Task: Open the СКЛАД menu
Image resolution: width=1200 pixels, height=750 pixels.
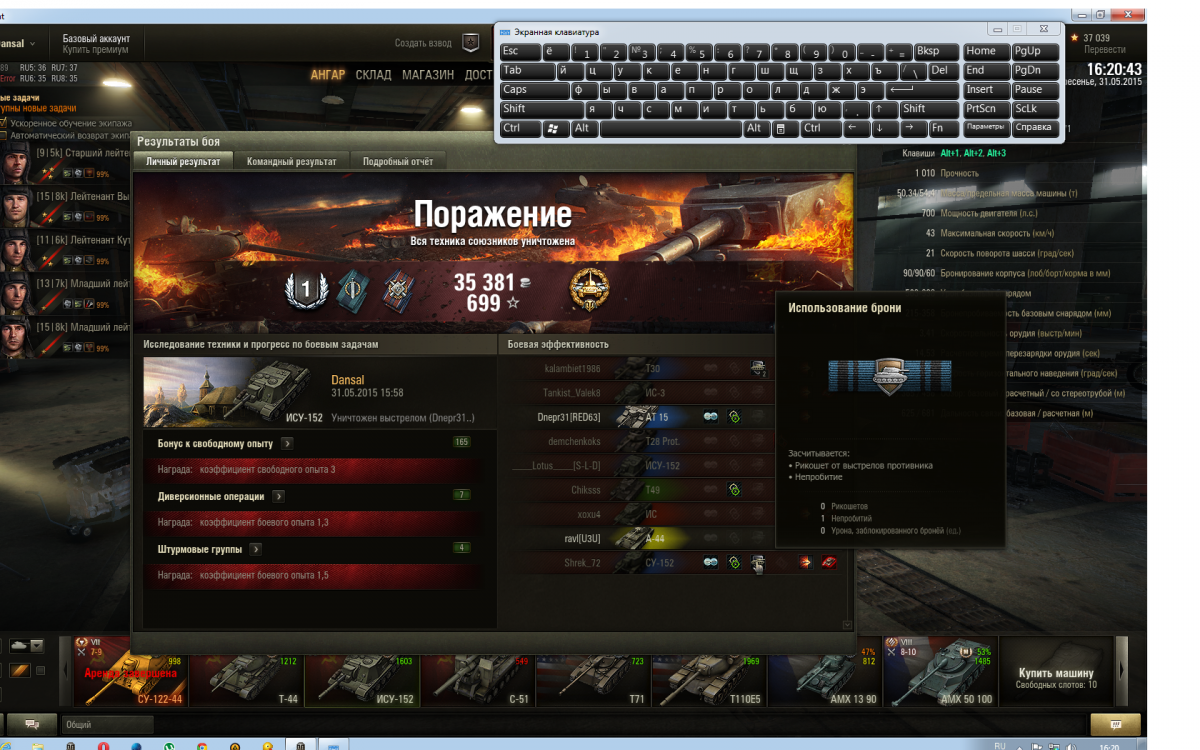Action: [374, 75]
